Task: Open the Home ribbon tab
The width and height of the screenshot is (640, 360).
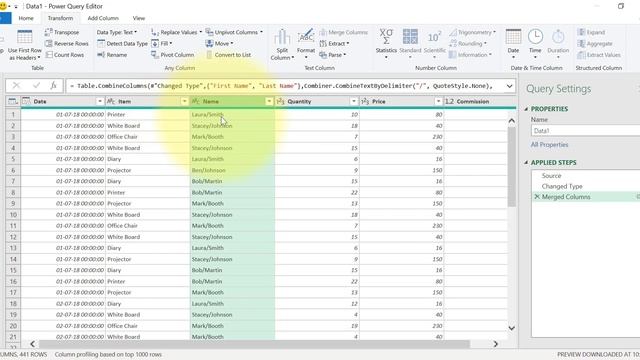Action: coord(26,18)
